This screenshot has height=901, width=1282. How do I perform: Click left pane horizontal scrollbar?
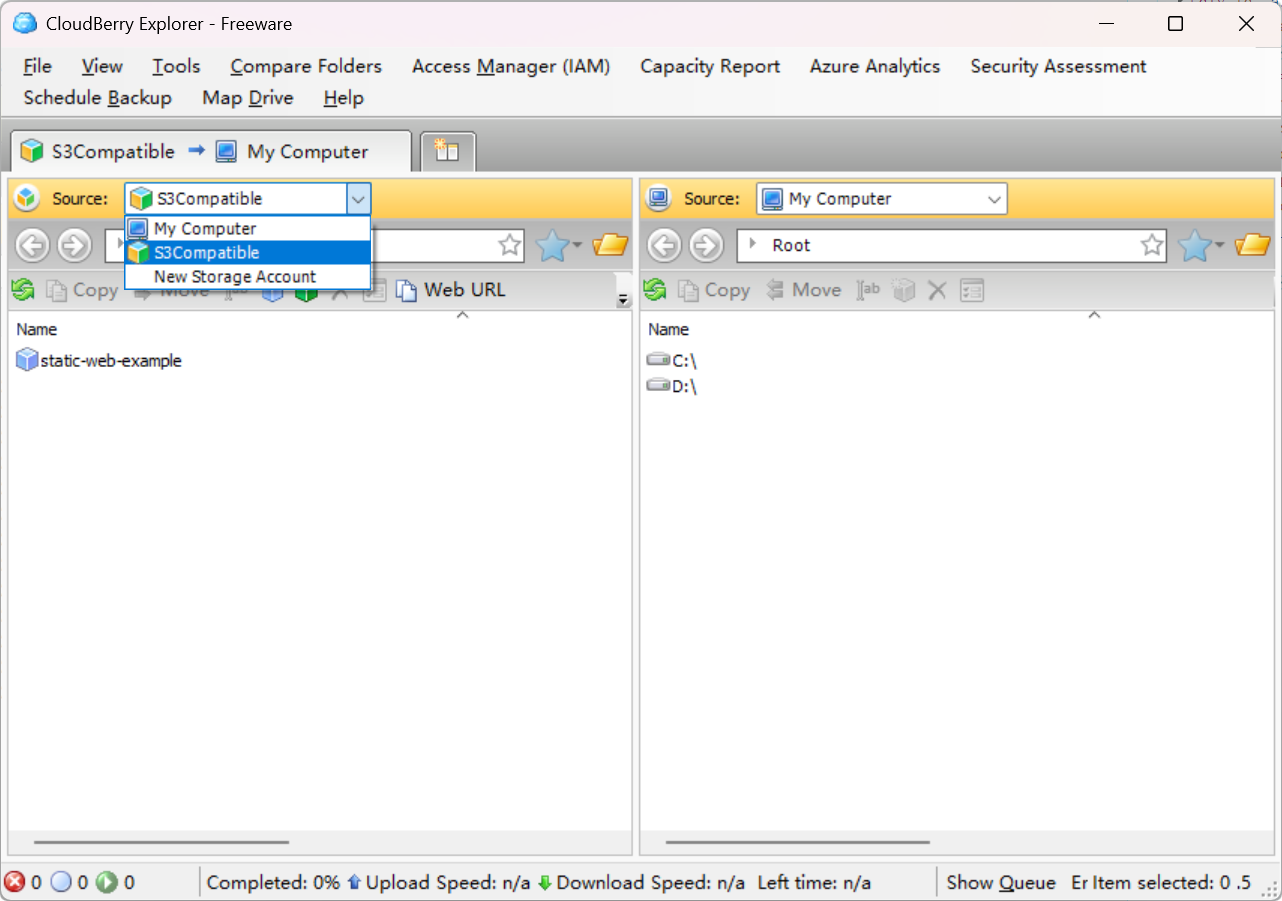point(161,842)
